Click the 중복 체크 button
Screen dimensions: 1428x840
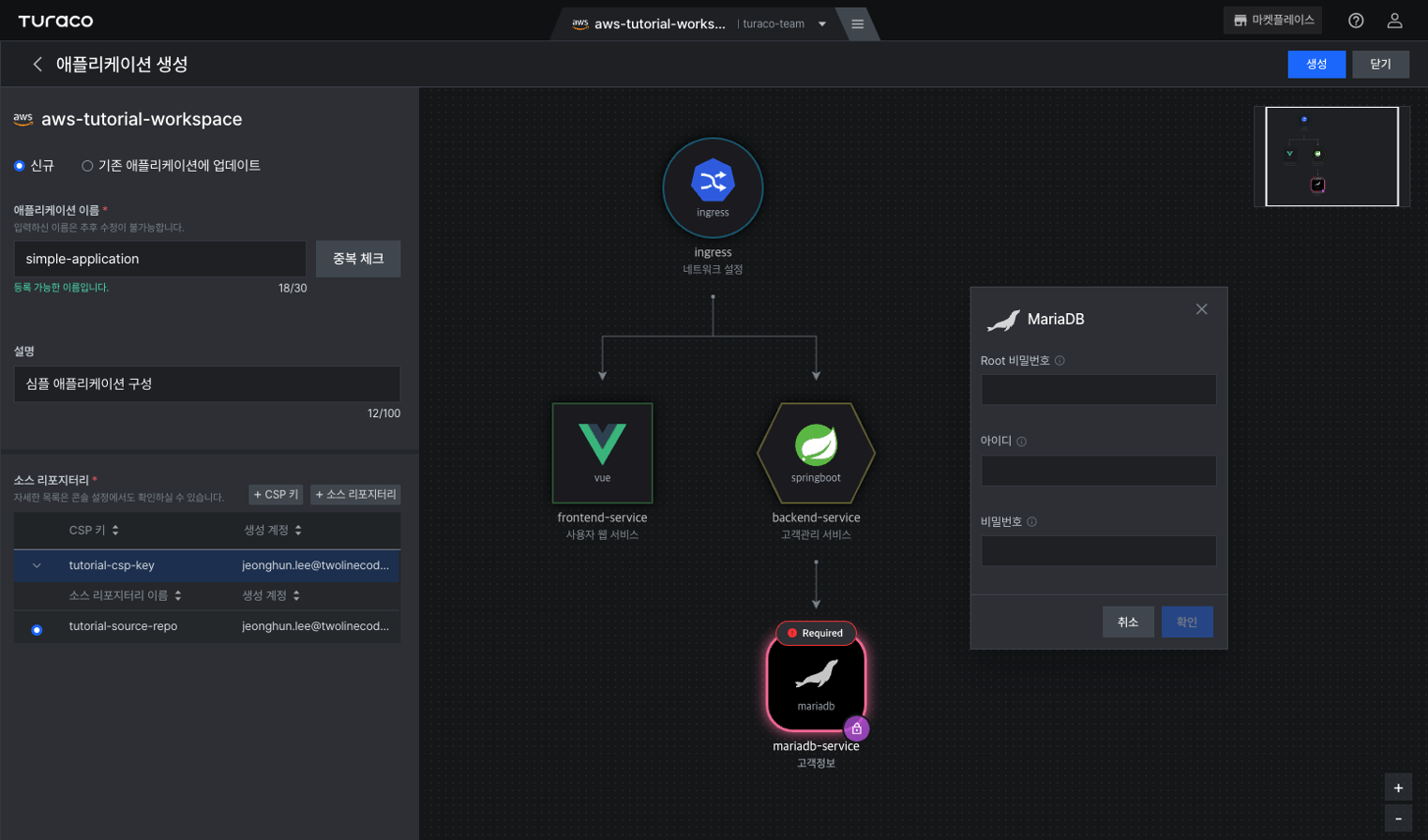click(x=358, y=259)
